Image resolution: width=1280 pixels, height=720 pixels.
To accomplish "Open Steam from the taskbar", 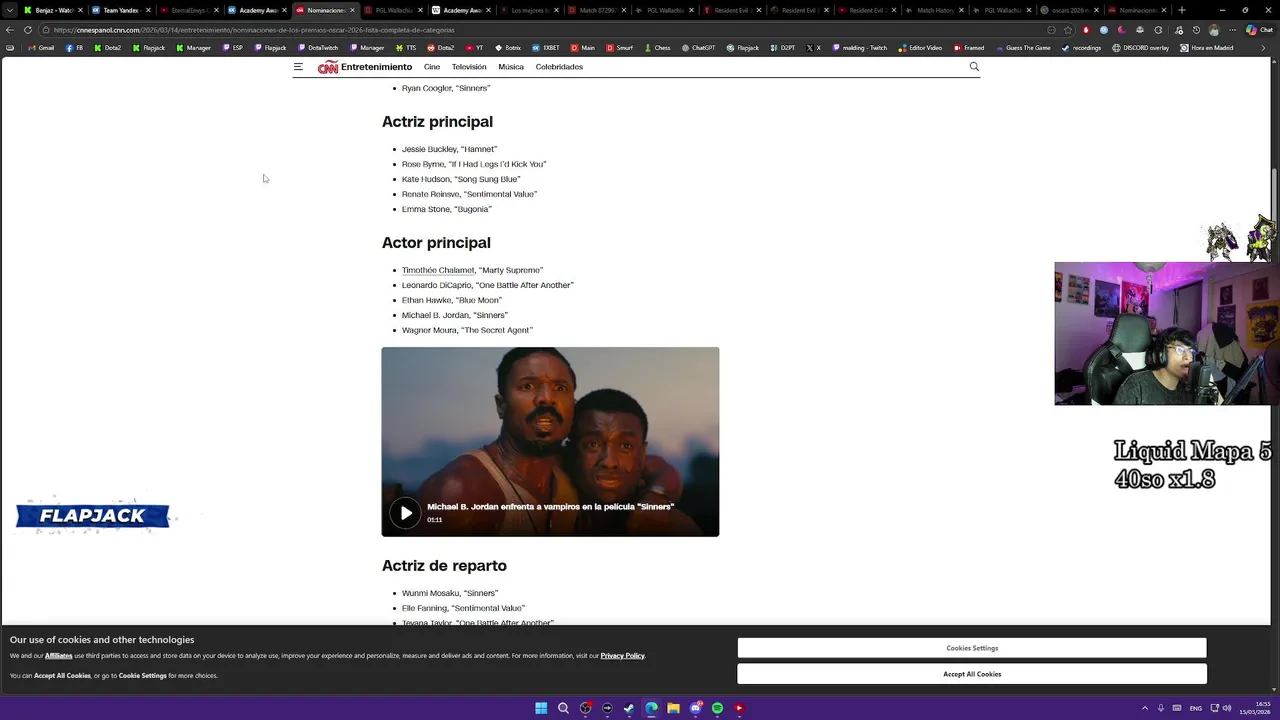I will 629,708.
